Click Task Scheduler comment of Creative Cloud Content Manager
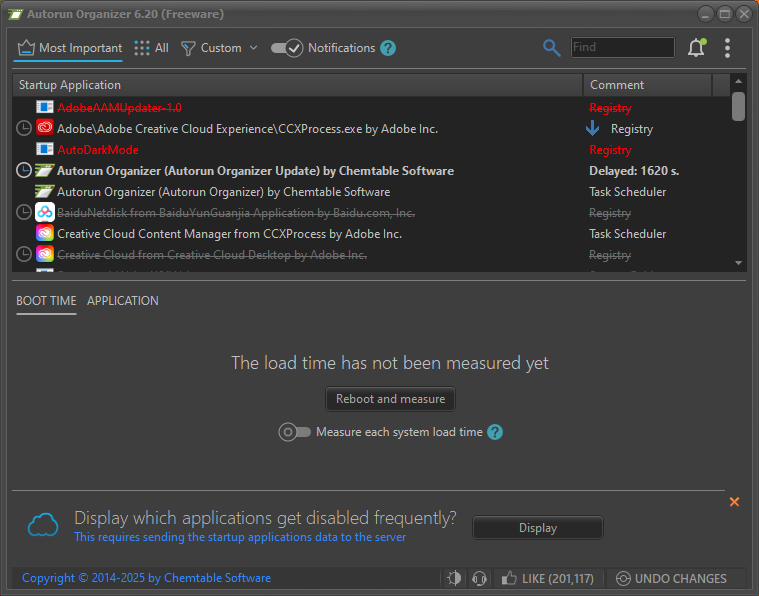The width and height of the screenshot is (759, 596). point(627,234)
